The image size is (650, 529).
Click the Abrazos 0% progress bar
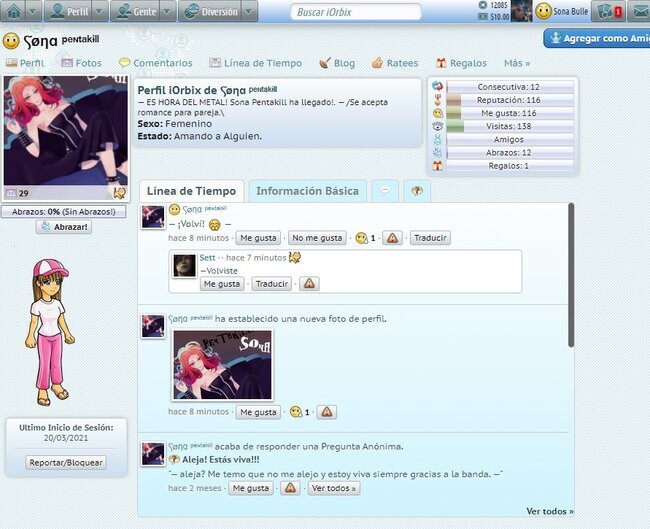(x=63, y=211)
